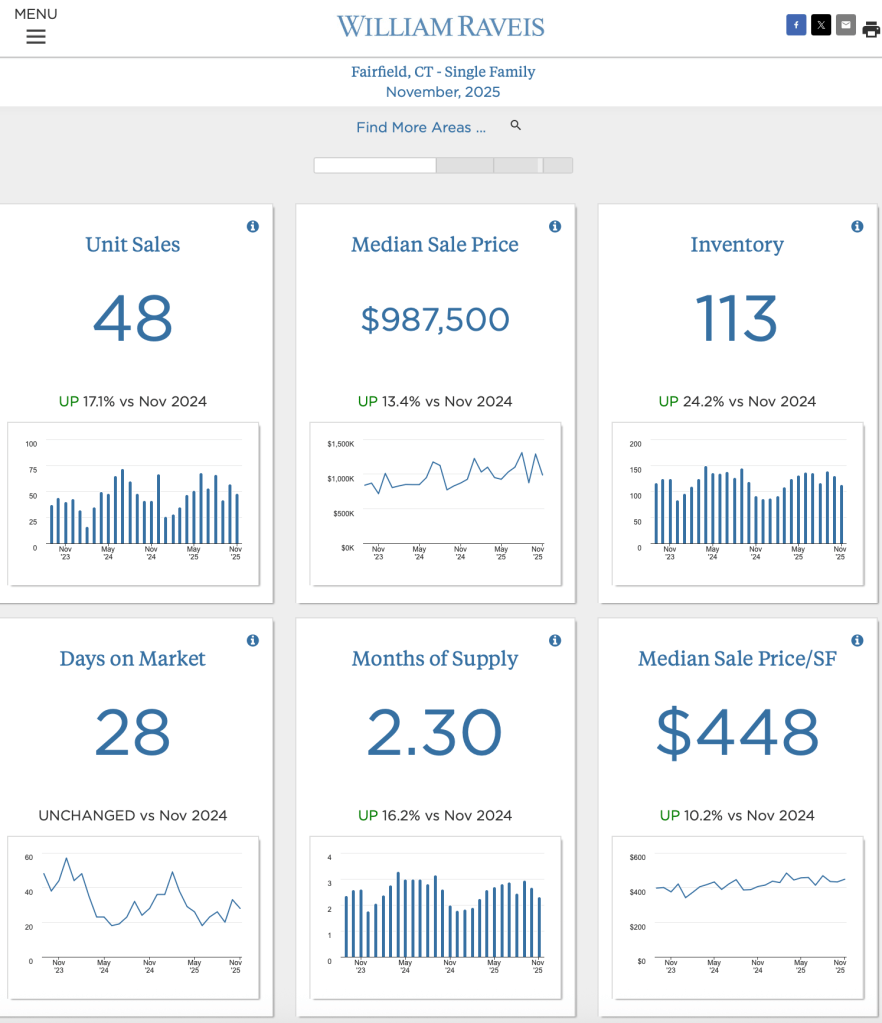Screen dimensions: 882x1023
Task: View info for Median Sale Price/SF card
Action: pos(857,640)
